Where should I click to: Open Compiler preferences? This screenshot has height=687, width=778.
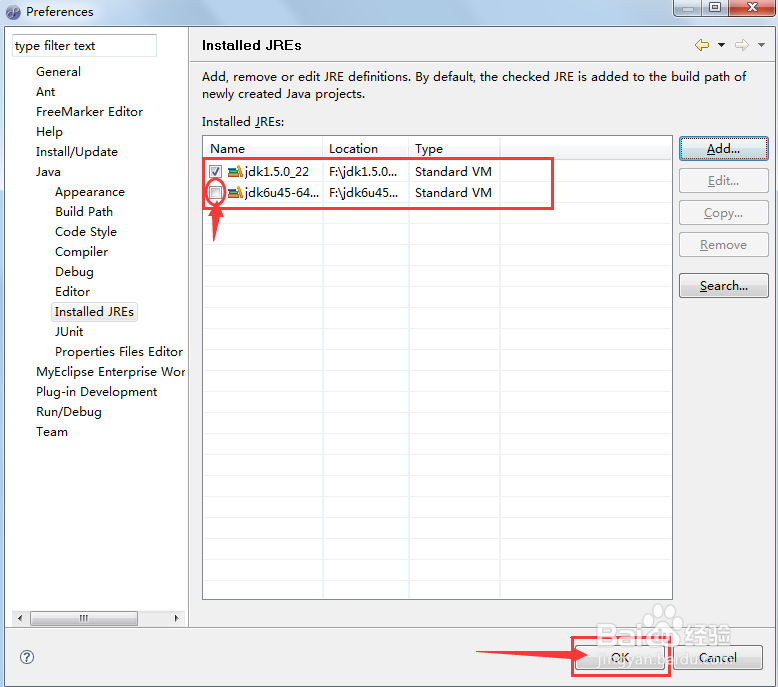coord(81,251)
